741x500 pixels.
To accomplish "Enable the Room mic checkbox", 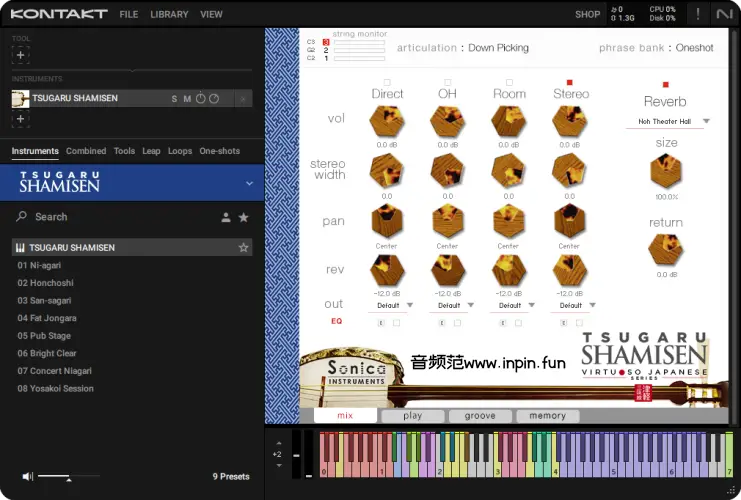I will point(509,82).
